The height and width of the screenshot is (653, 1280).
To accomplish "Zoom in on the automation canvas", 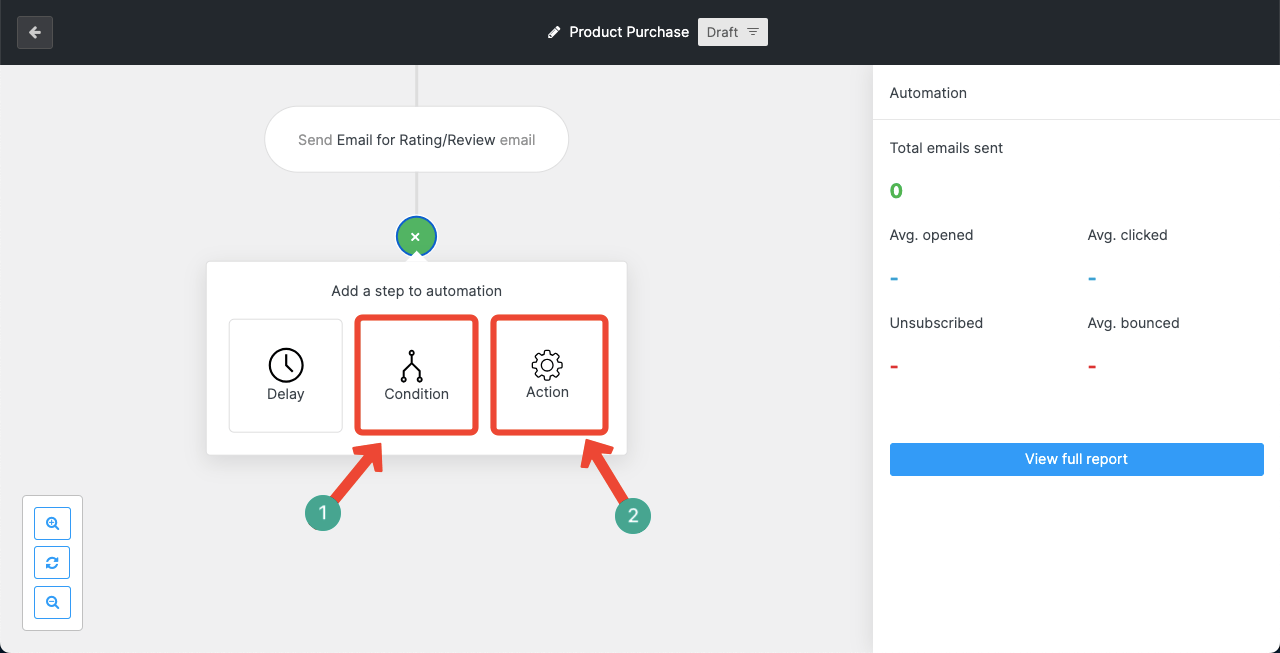I will pyautogui.click(x=52, y=523).
